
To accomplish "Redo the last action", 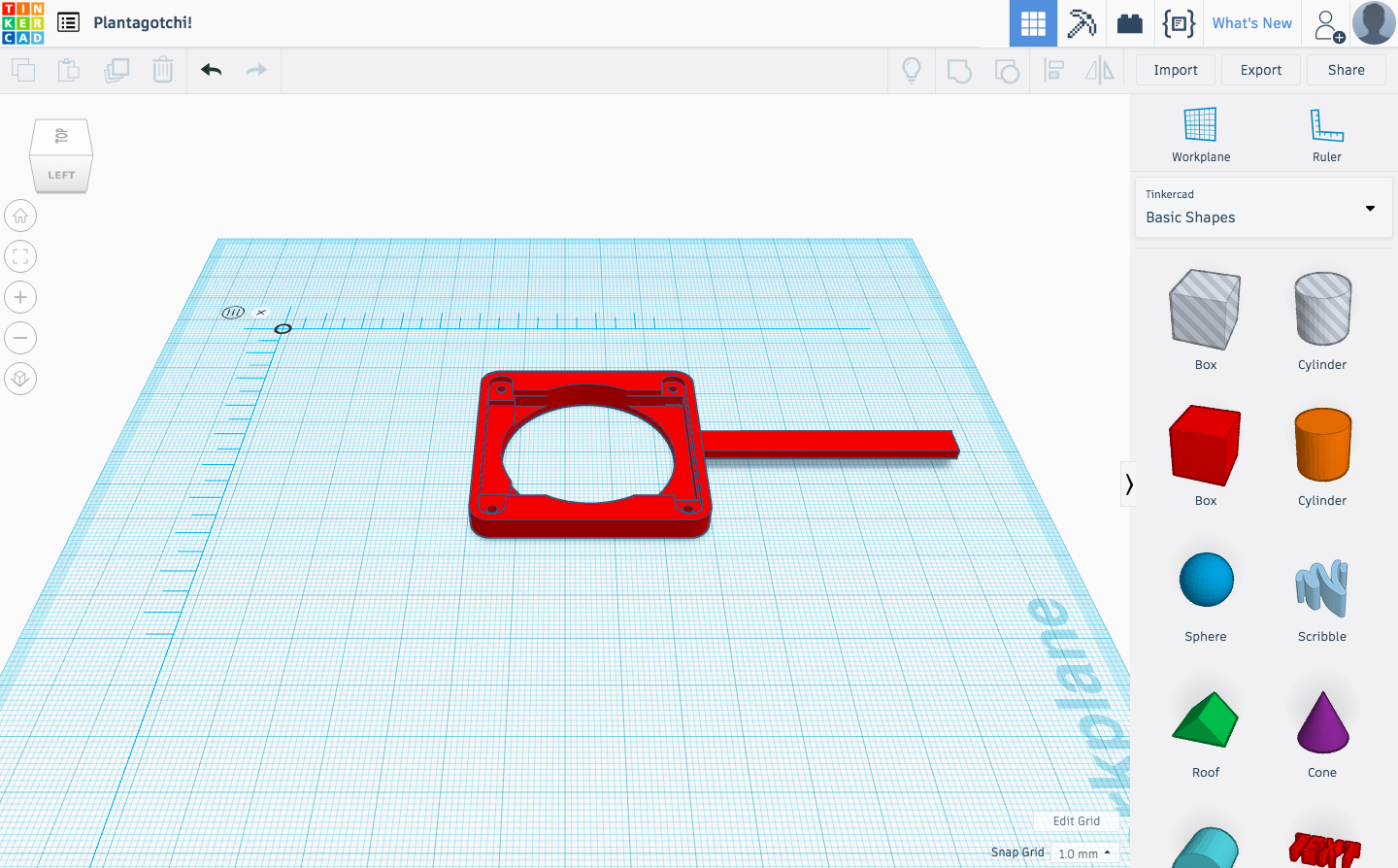I will pos(256,70).
